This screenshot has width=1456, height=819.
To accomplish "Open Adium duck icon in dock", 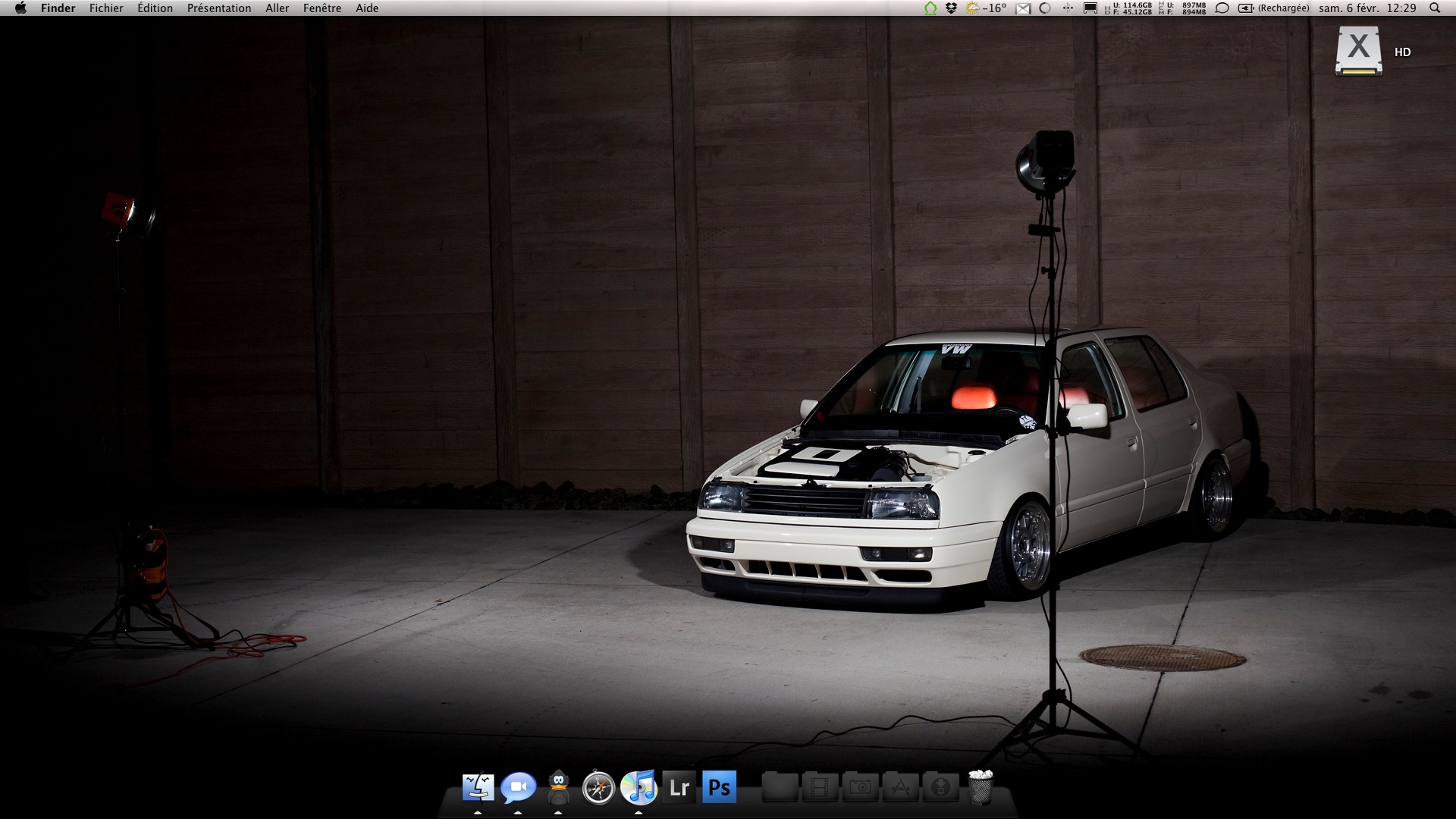I will [559, 787].
